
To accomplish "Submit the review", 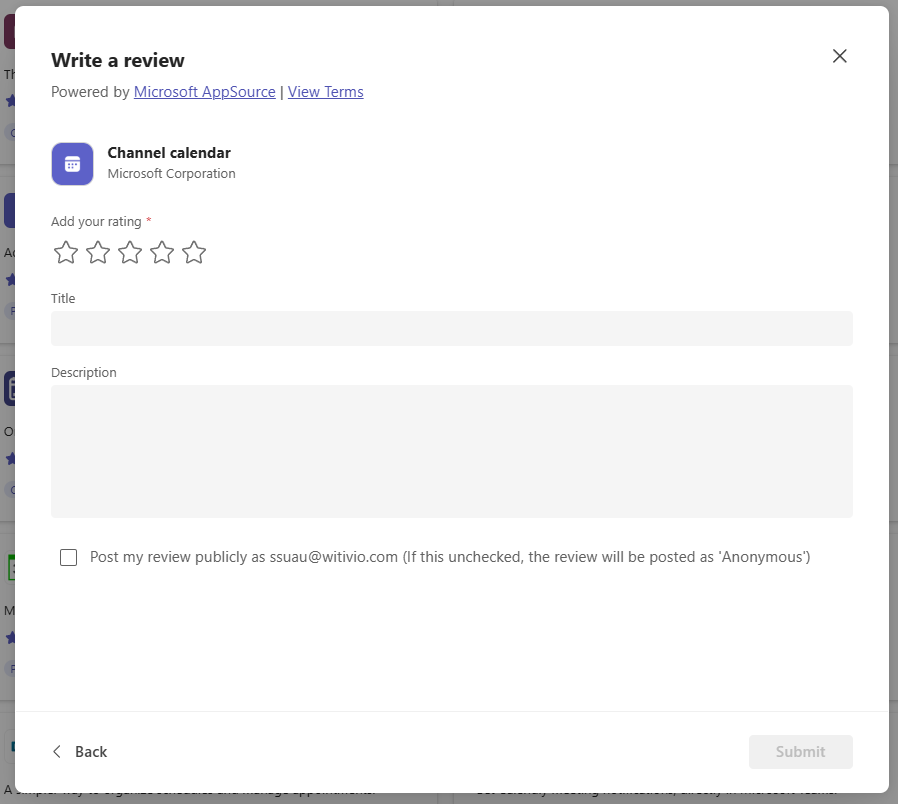I will click(x=801, y=752).
